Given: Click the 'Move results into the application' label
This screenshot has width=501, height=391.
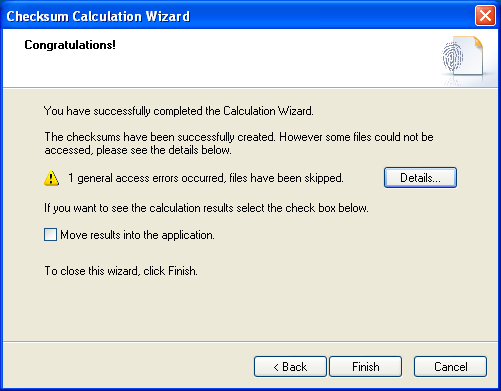Looking at the screenshot, I should tap(137, 235).
